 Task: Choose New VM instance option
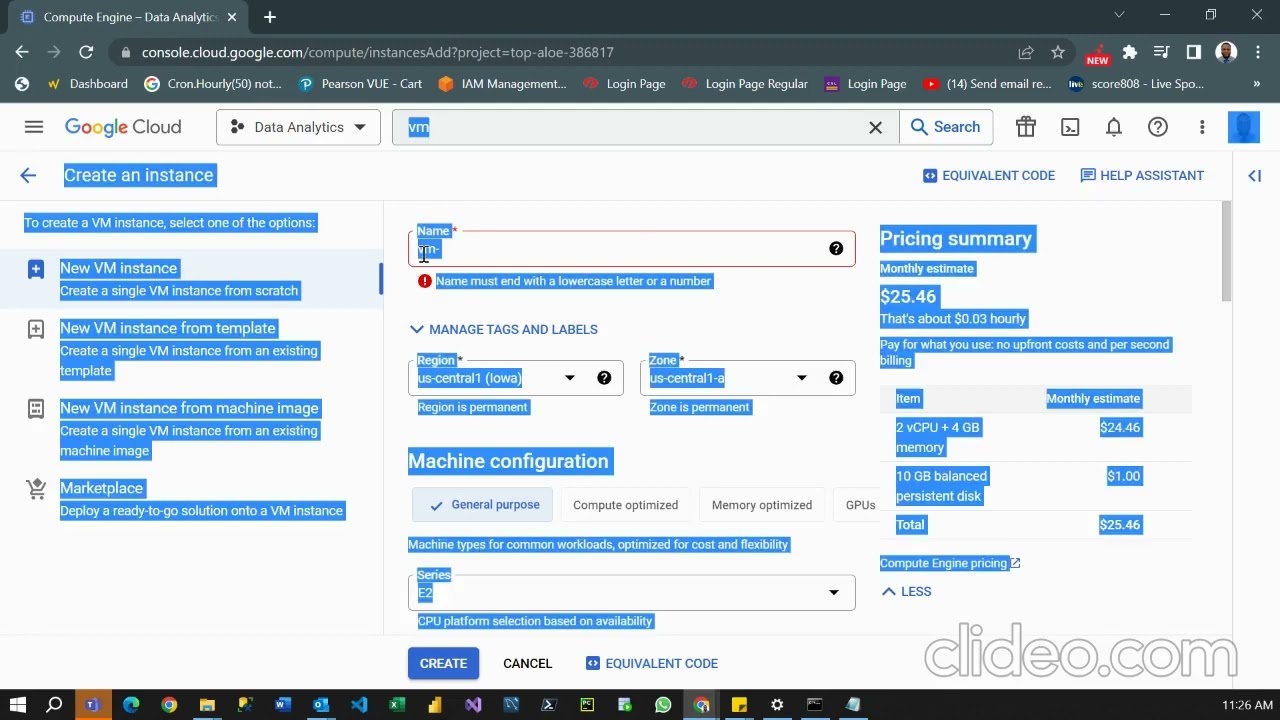click(x=191, y=279)
